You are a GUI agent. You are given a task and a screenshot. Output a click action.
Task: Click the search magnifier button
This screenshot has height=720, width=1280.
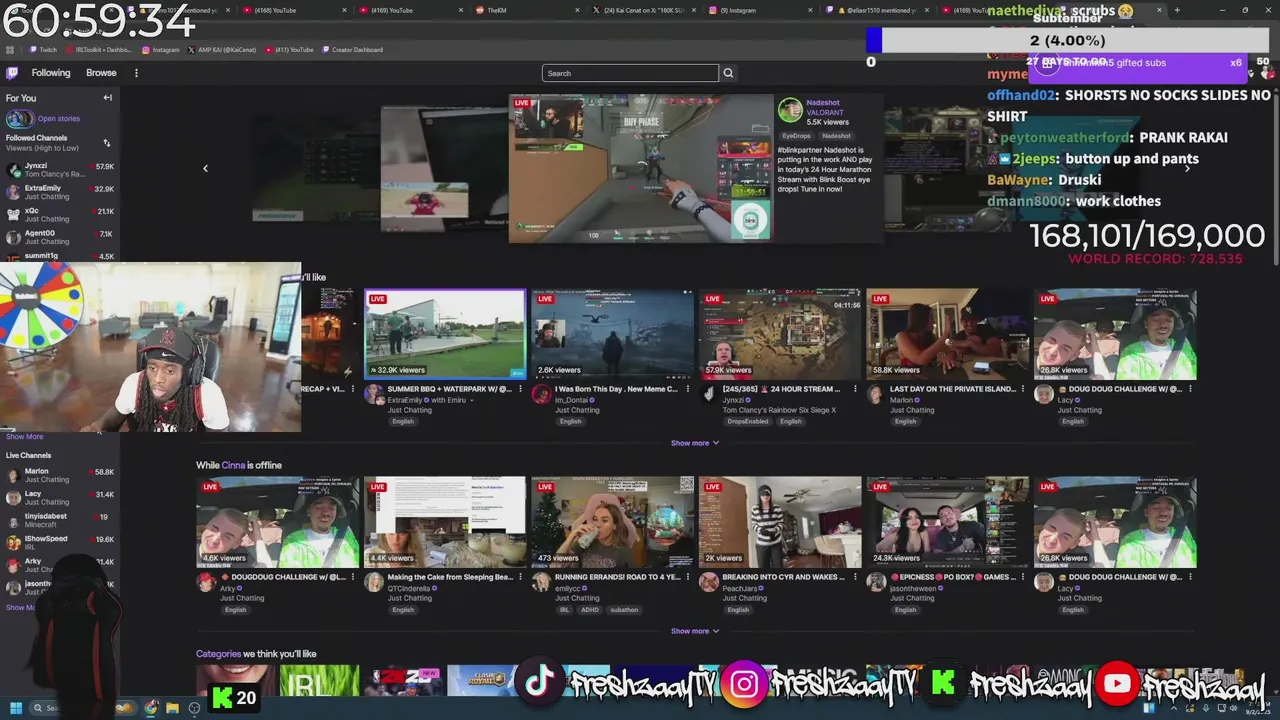tap(728, 73)
